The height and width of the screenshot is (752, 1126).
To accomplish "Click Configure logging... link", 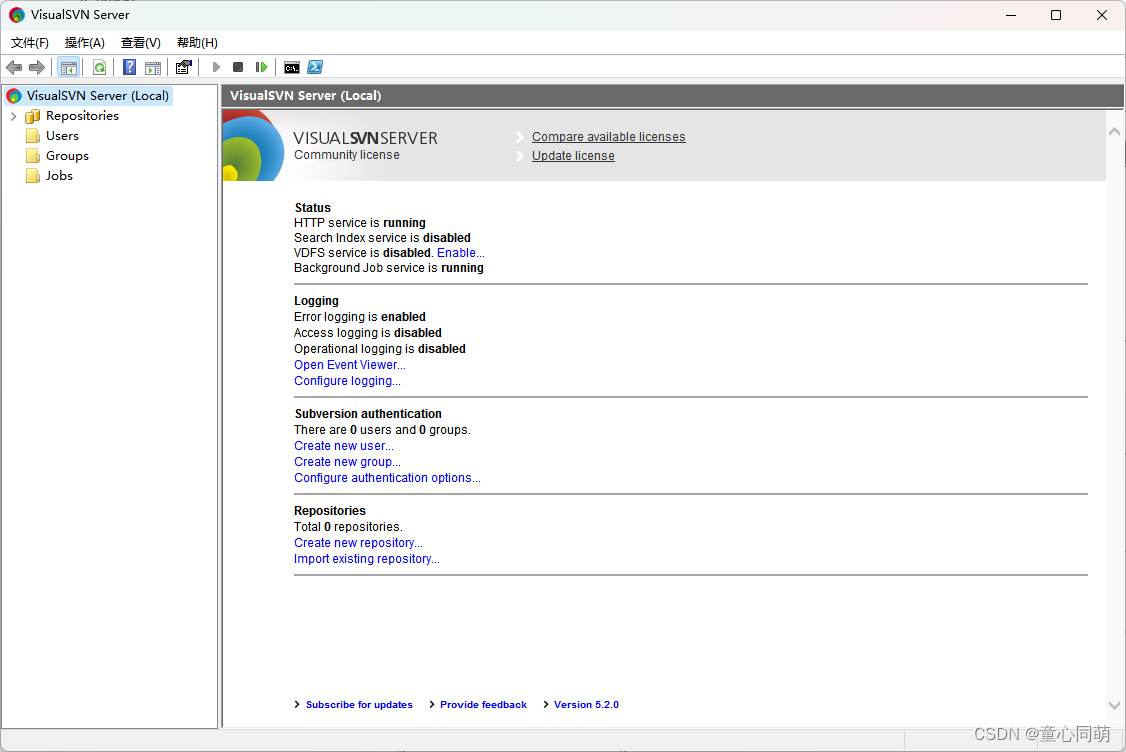I will coord(347,381).
